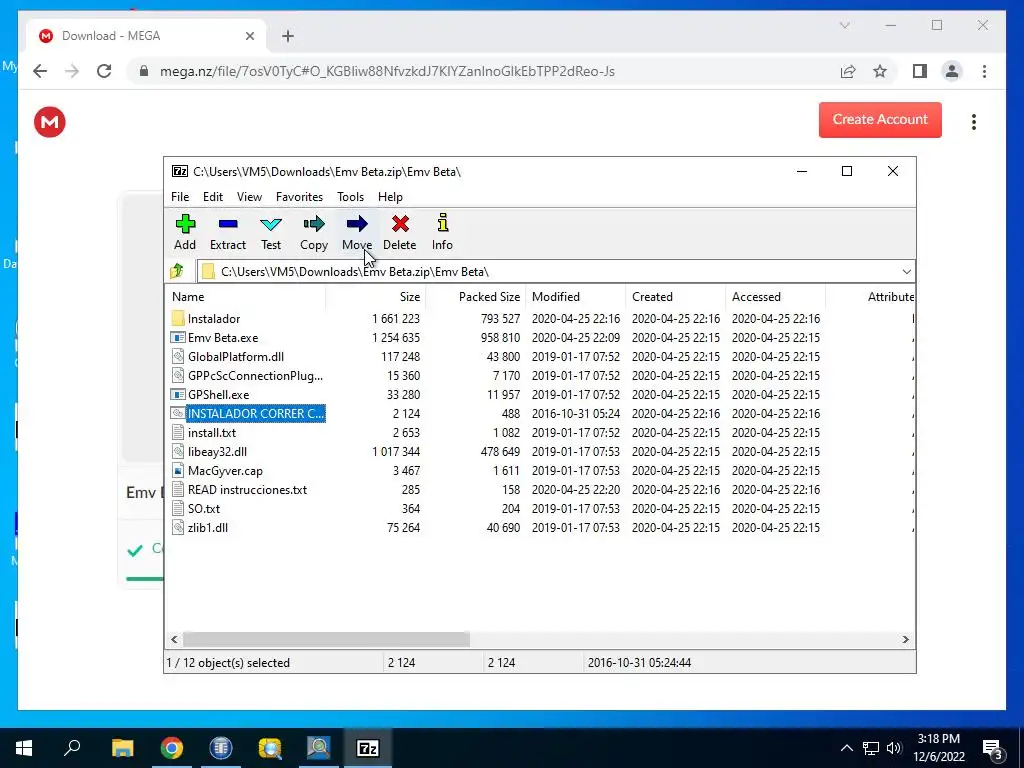Select the MacGyver.cap file icon
Screen dimensions: 1024x768
tap(178, 470)
